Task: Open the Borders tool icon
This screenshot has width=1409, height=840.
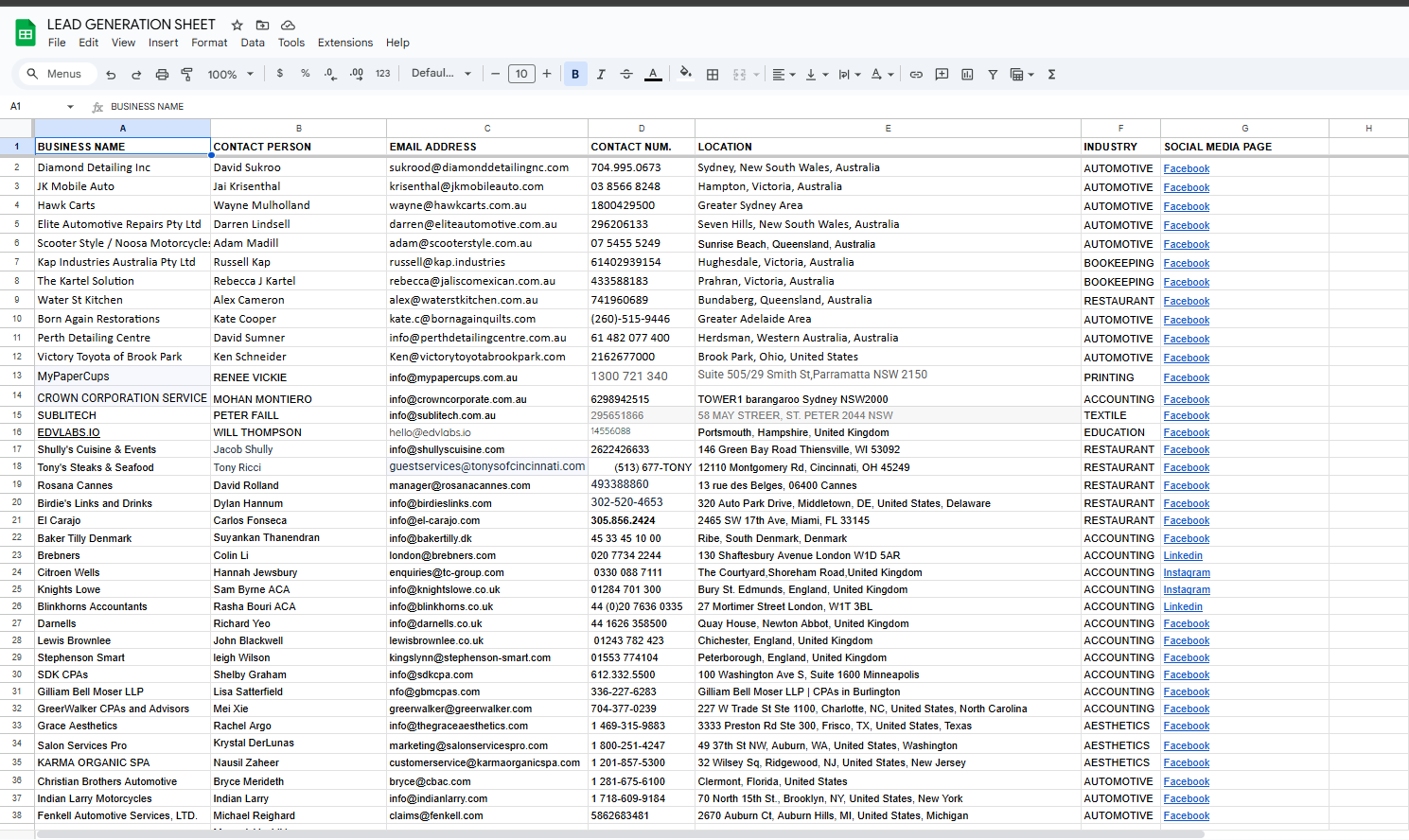Action: click(713, 74)
